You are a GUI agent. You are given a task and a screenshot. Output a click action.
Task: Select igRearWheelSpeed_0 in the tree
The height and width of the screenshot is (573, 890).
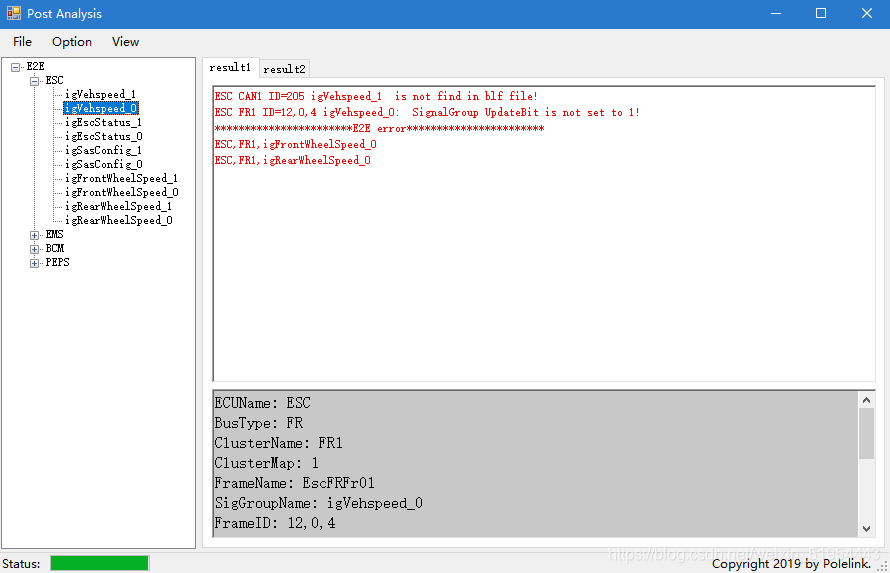point(119,220)
